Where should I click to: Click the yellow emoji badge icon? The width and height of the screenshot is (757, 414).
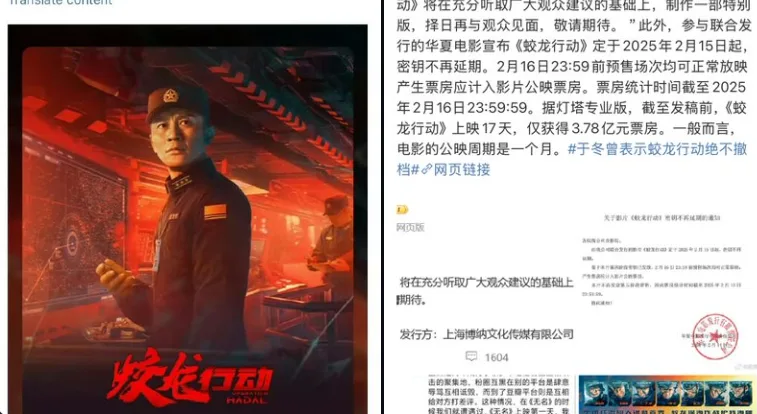pos(402,210)
